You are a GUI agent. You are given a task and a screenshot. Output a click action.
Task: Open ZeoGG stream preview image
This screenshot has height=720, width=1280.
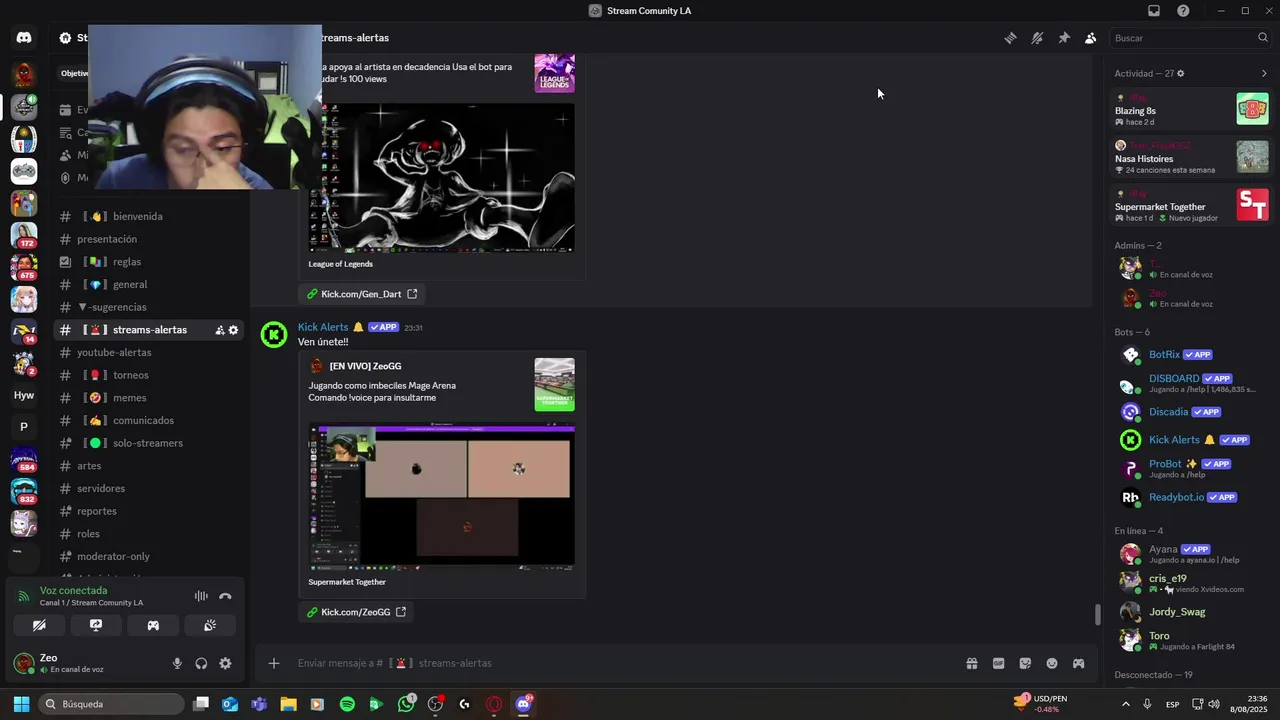(x=441, y=497)
